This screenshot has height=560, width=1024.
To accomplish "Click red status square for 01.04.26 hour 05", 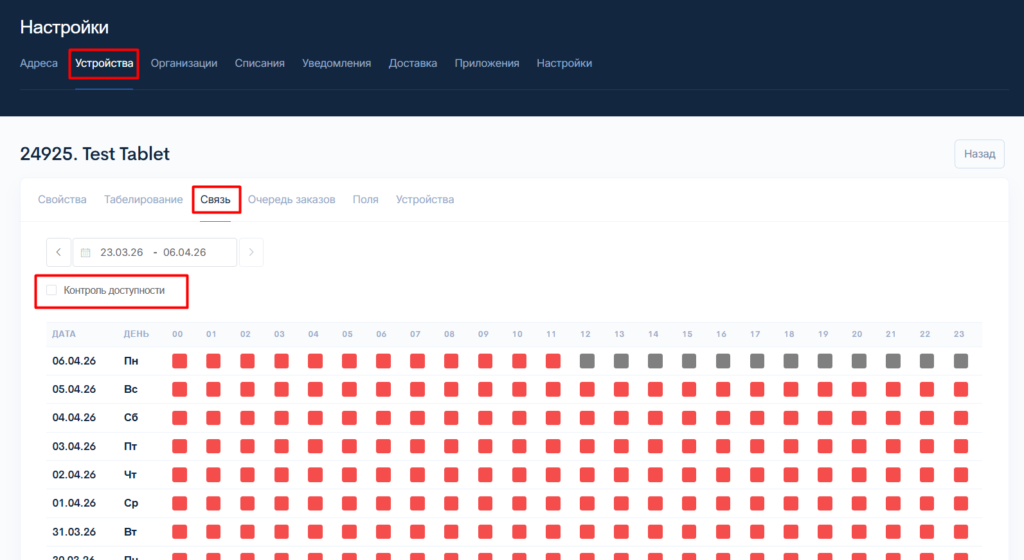I will (349, 503).
